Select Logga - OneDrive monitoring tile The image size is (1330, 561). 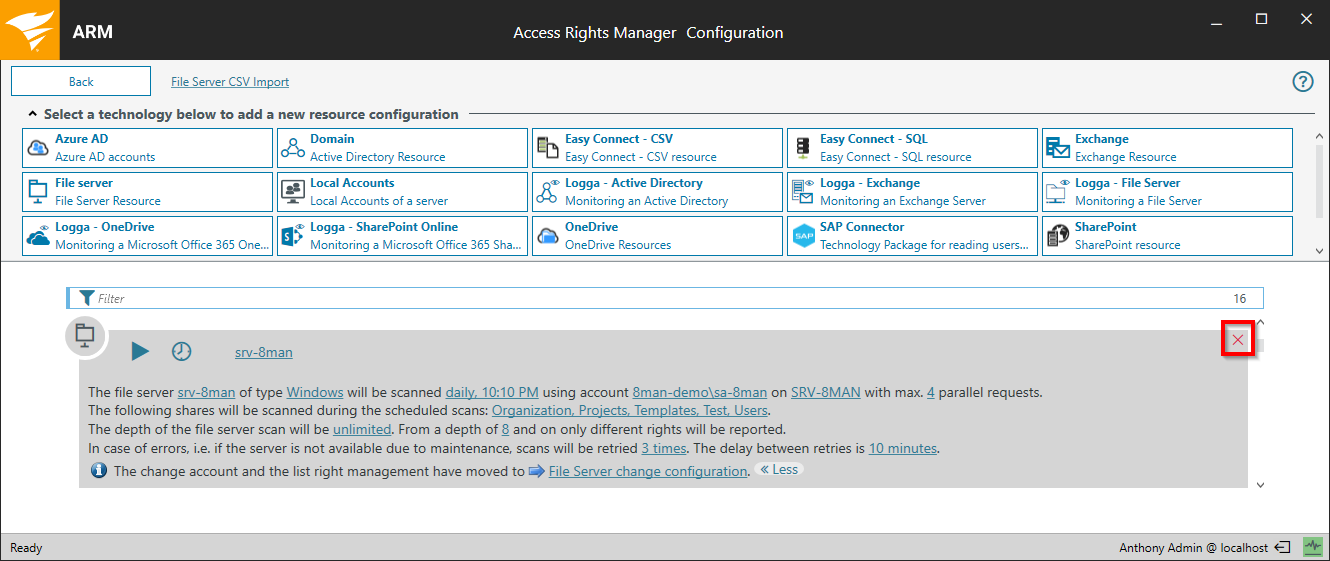[147, 236]
